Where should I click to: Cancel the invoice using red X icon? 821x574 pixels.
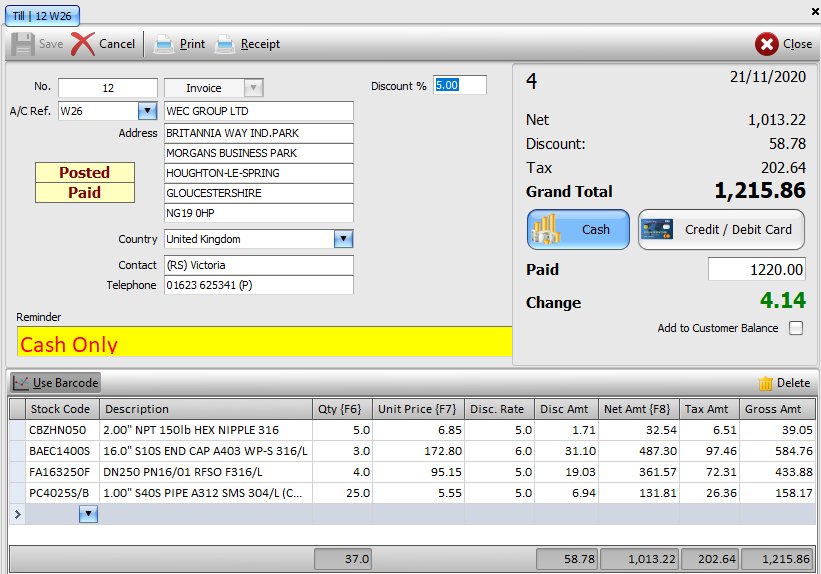(84, 44)
